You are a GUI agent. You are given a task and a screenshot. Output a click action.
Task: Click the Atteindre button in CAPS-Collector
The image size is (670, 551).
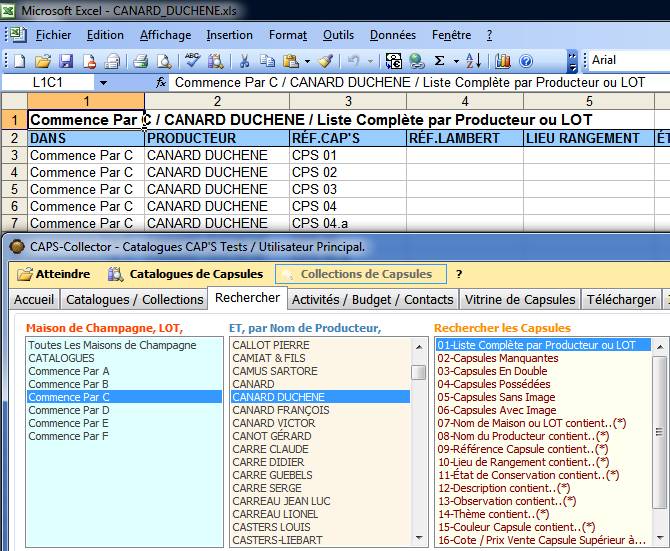54,274
